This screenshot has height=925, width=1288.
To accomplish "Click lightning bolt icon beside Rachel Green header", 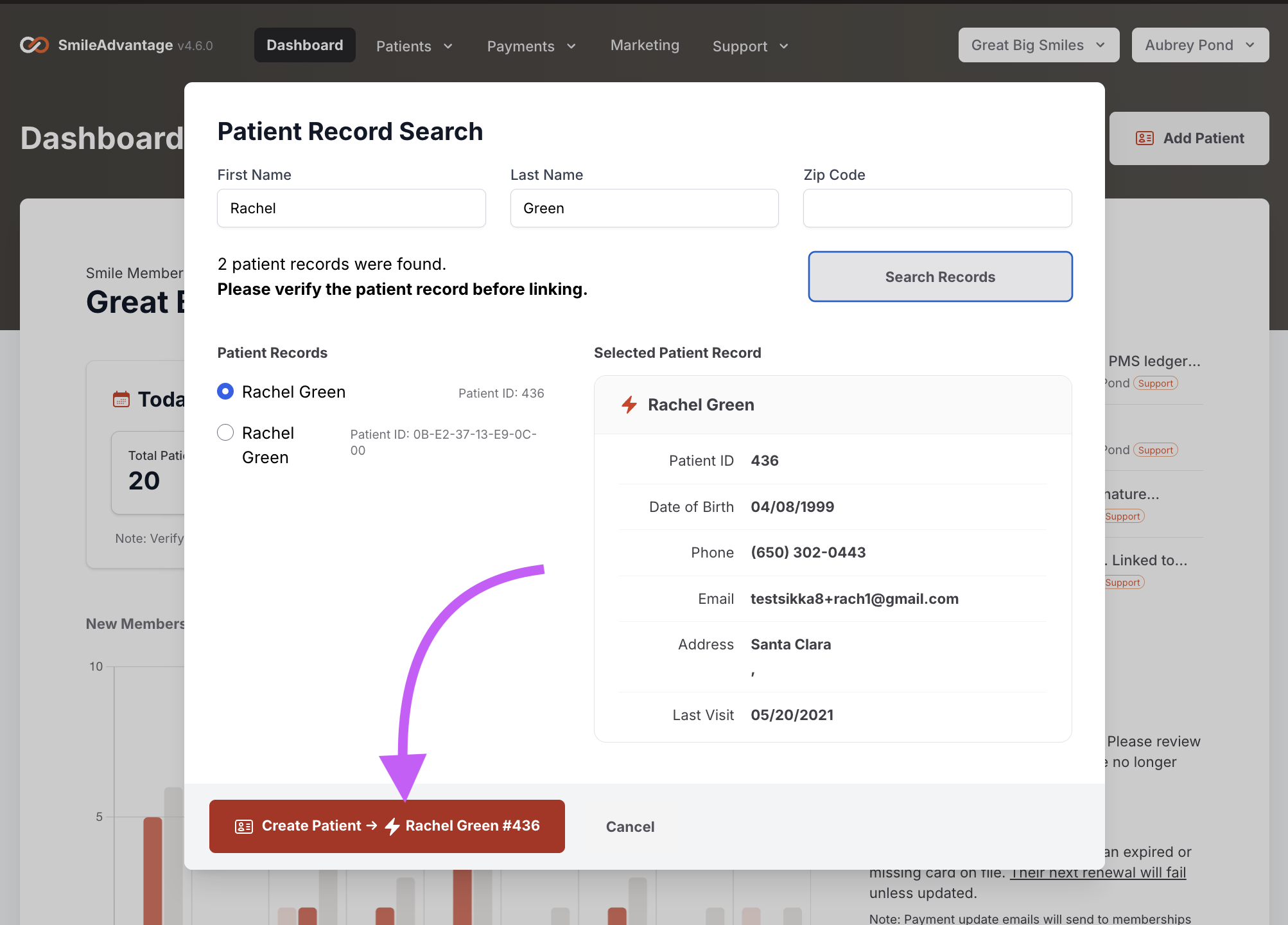I will 629,405.
